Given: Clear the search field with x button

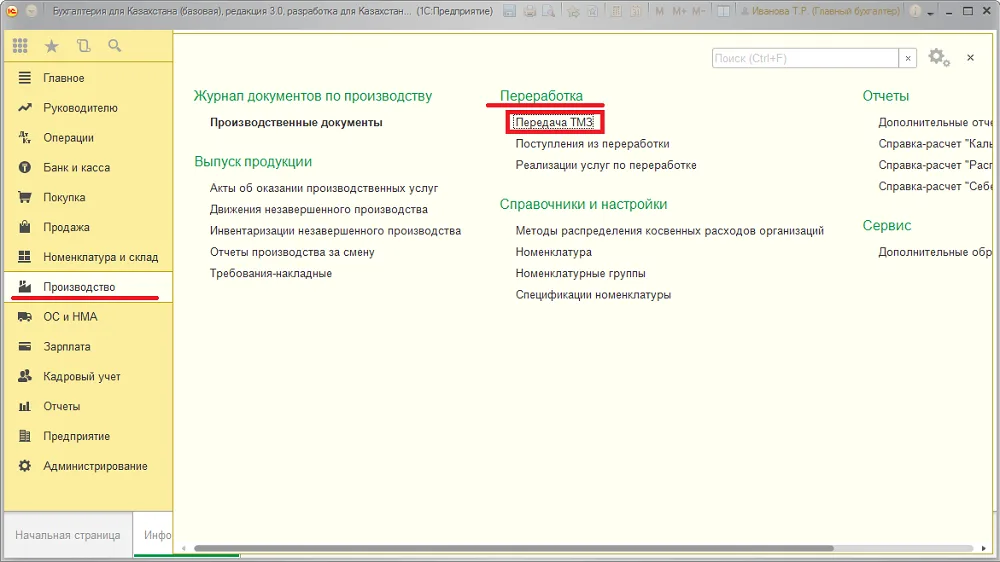Looking at the screenshot, I should tap(908, 58).
